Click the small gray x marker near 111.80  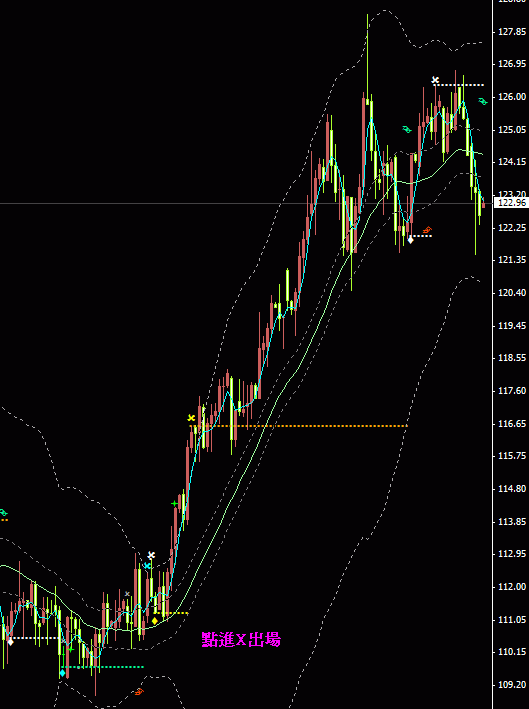[127, 594]
